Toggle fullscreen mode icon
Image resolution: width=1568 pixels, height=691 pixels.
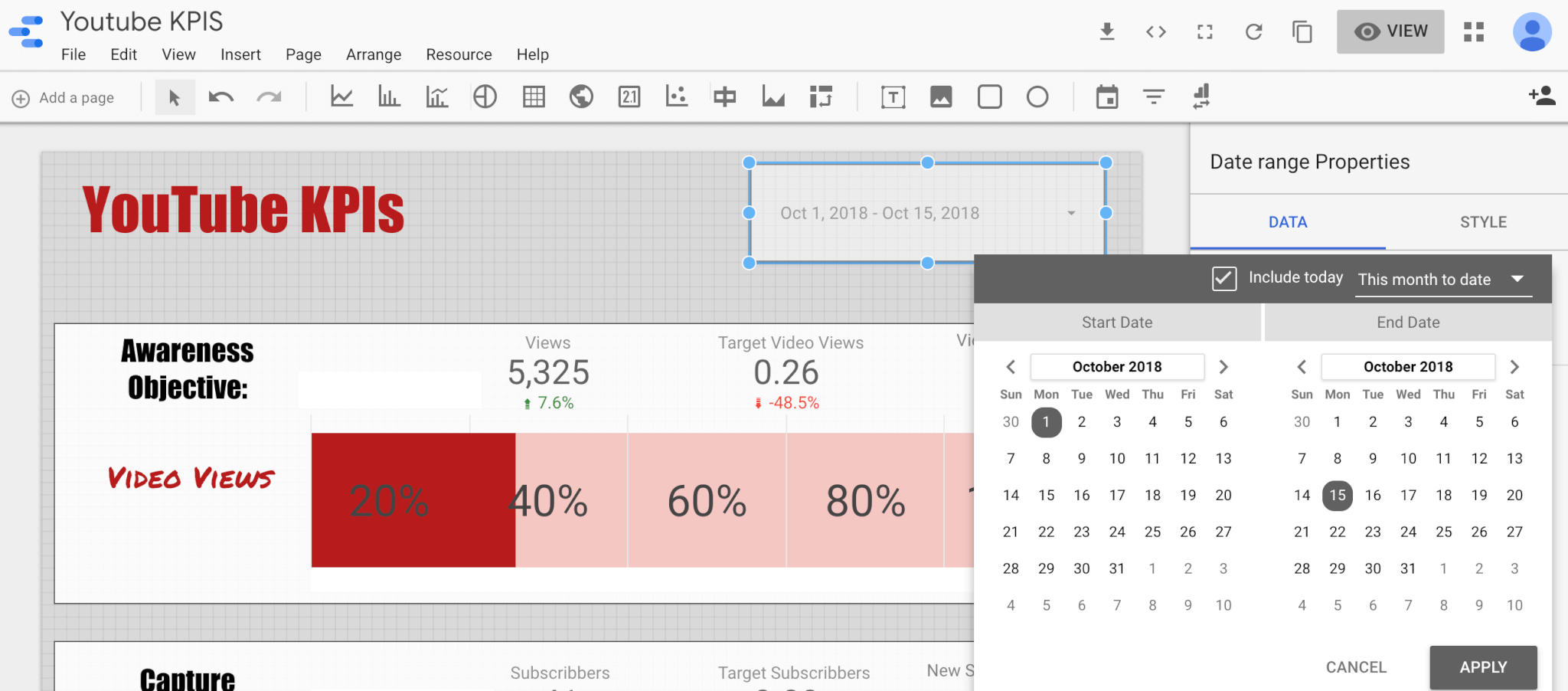(x=1205, y=31)
